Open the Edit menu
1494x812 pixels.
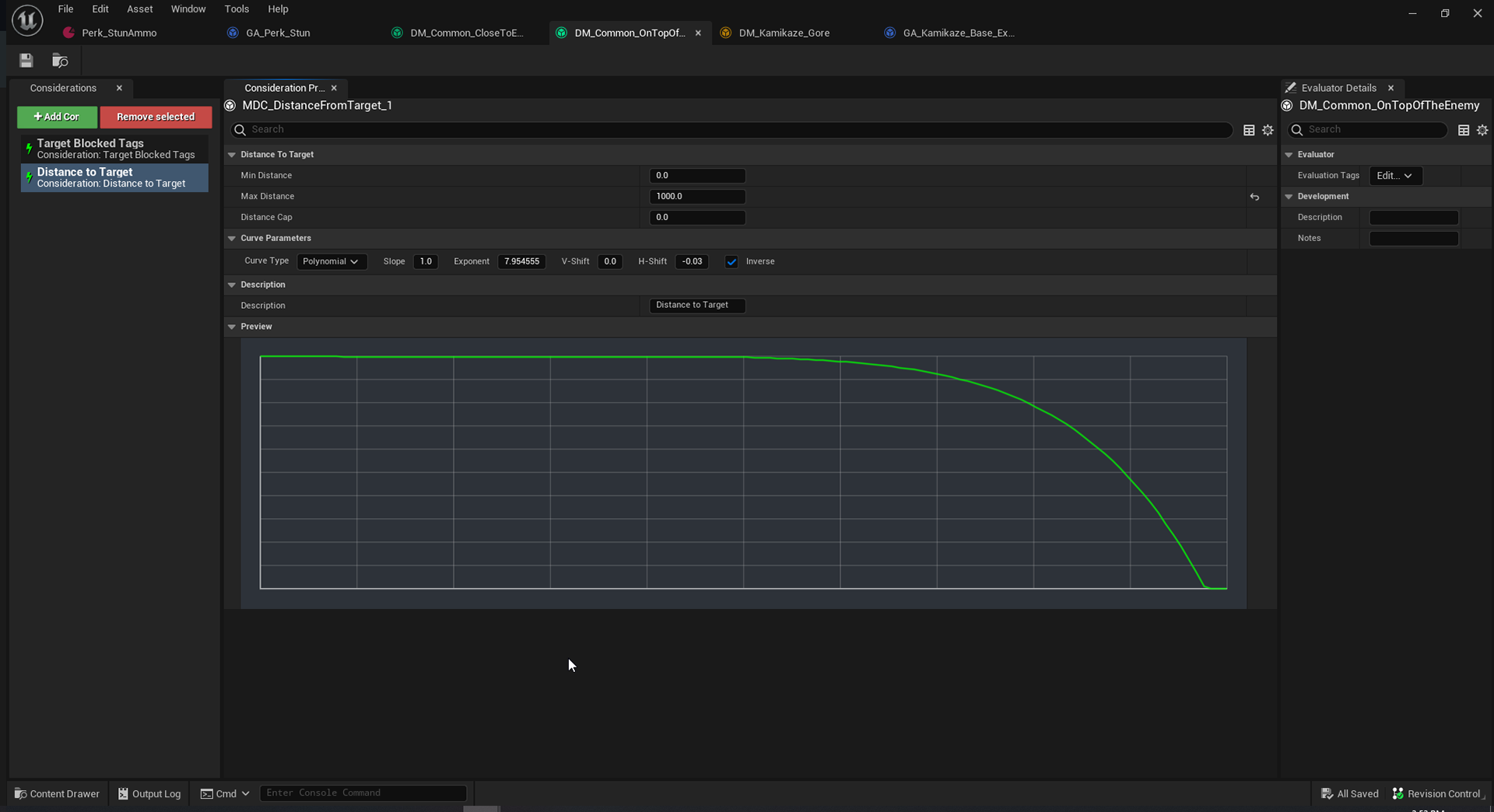pyautogui.click(x=100, y=9)
